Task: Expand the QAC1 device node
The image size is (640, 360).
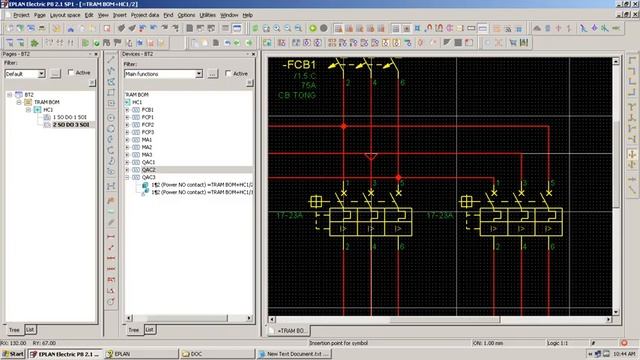Action: click(127, 162)
